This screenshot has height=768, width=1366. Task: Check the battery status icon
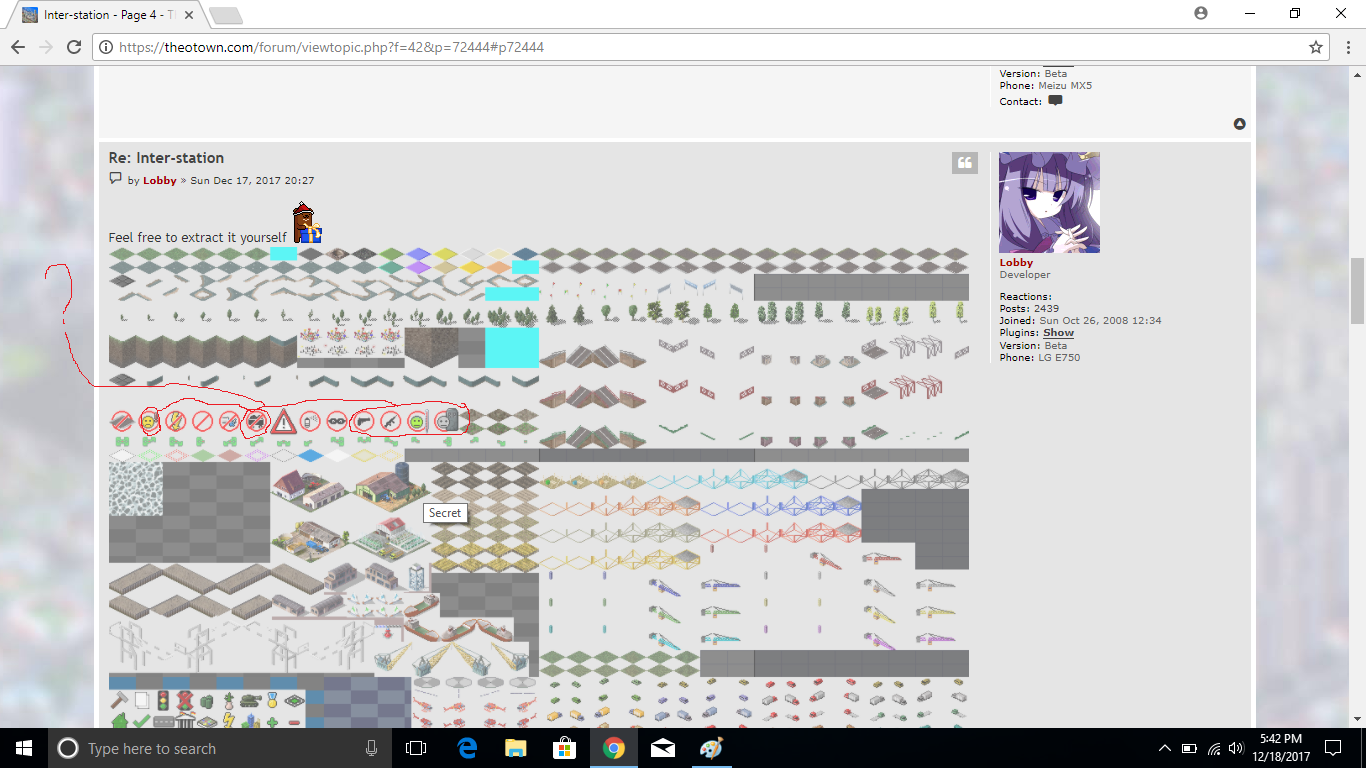coord(1190,748)
